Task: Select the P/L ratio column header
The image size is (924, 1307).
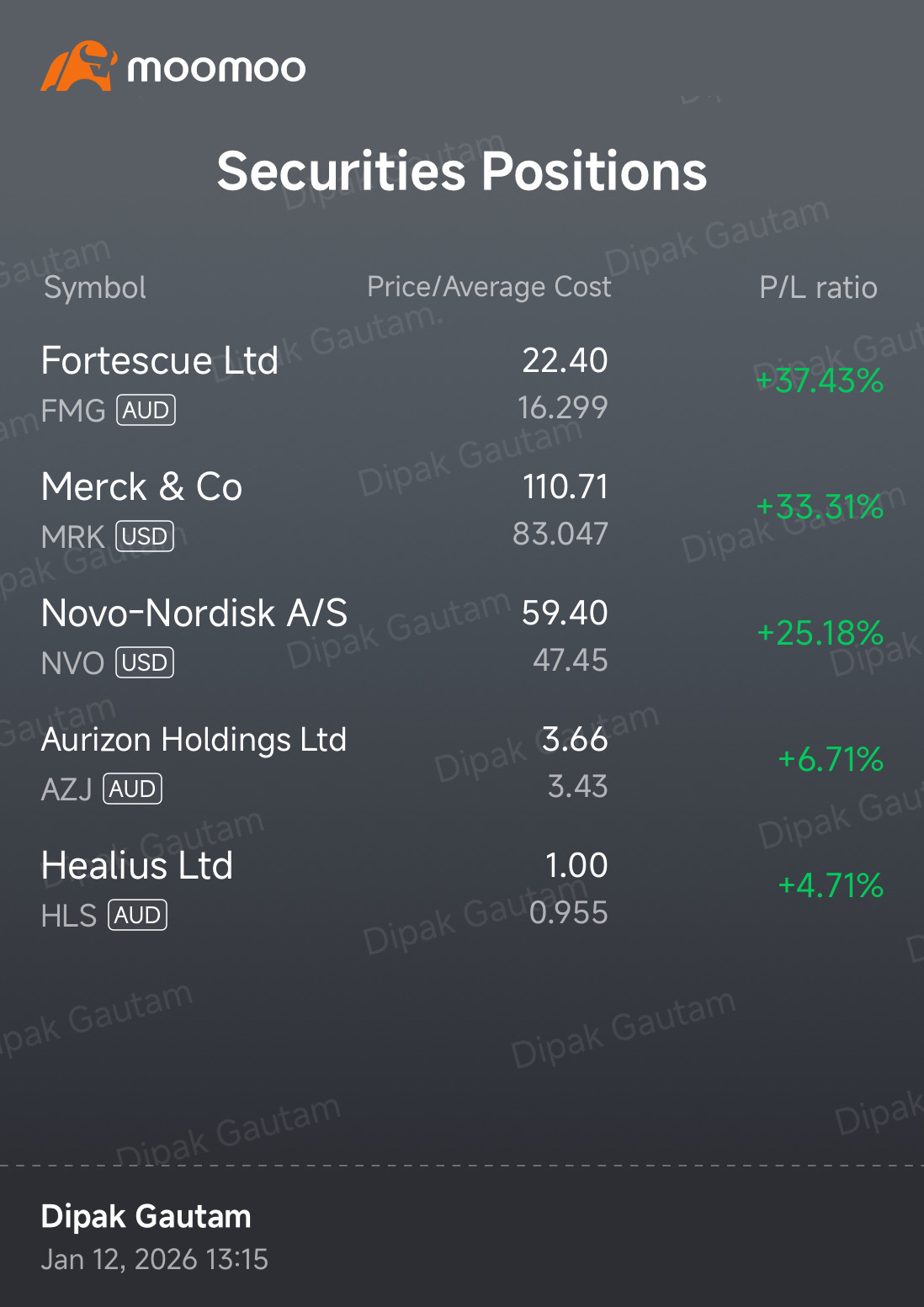Action: pos(818,288)
